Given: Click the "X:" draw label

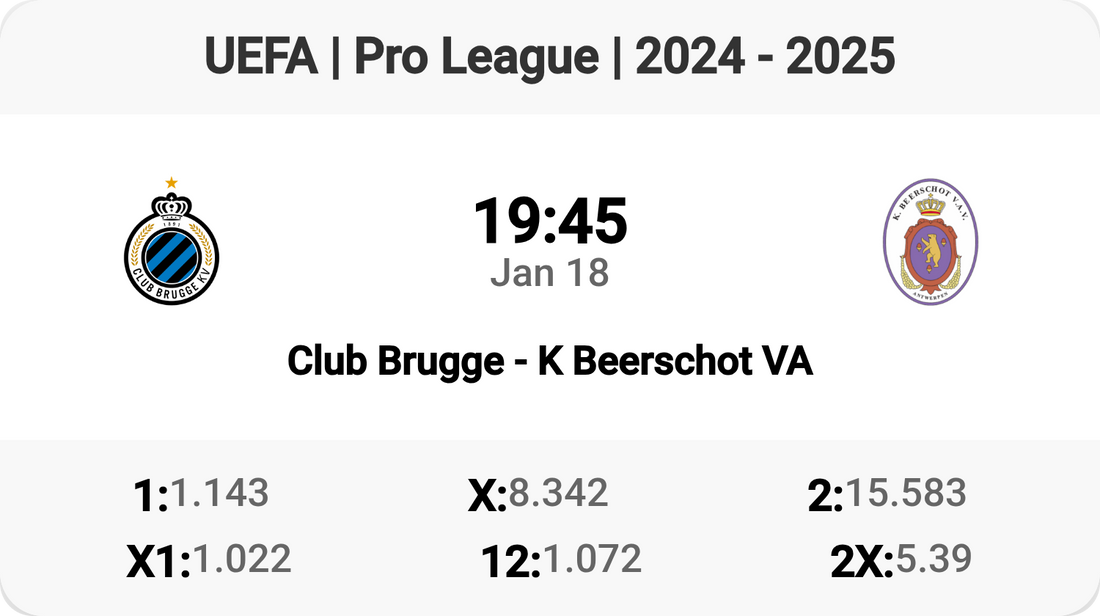Looking at the screenshot, I should (487, 495).
